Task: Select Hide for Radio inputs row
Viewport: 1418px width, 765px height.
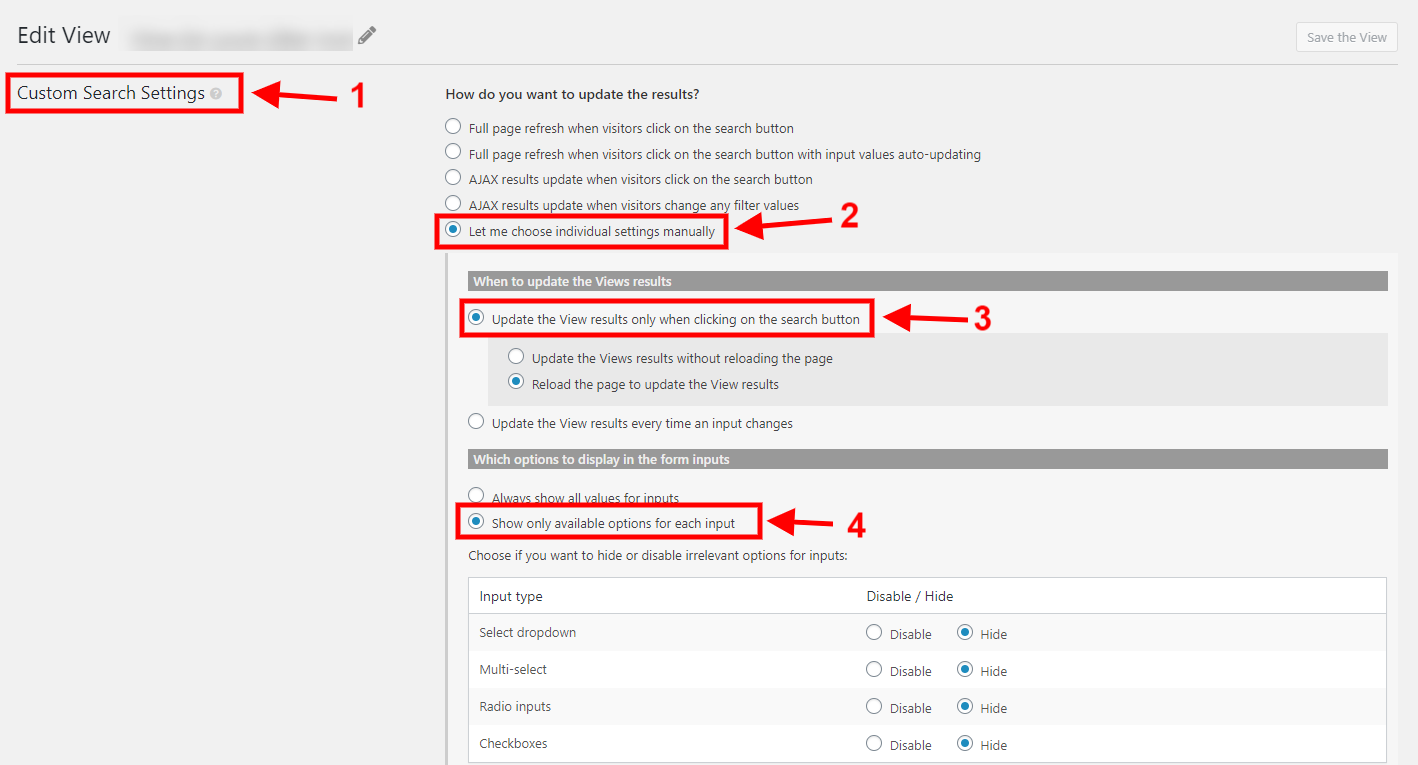Action: (x=963, y=706)
